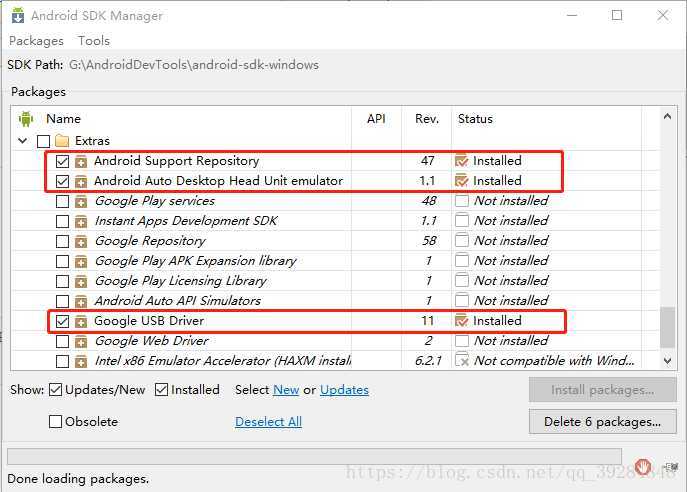
Task: Click not-installed status icon for Google Play services
Action: point(462,201)
